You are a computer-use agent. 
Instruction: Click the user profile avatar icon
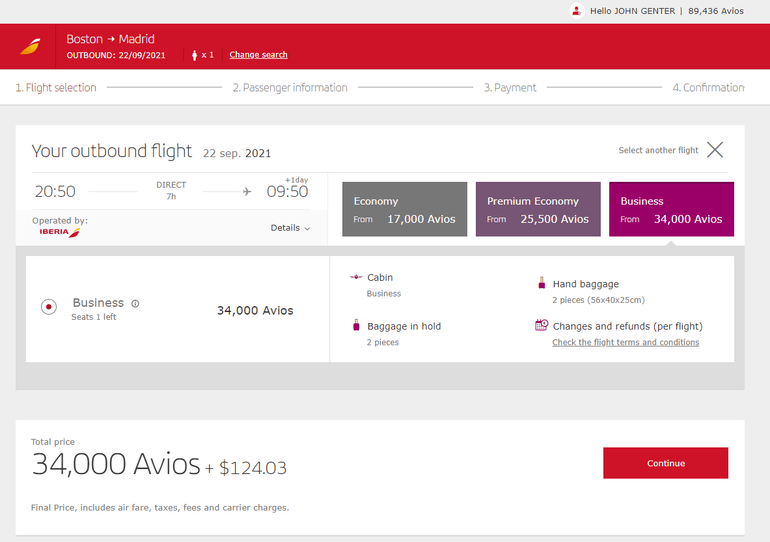576,11
